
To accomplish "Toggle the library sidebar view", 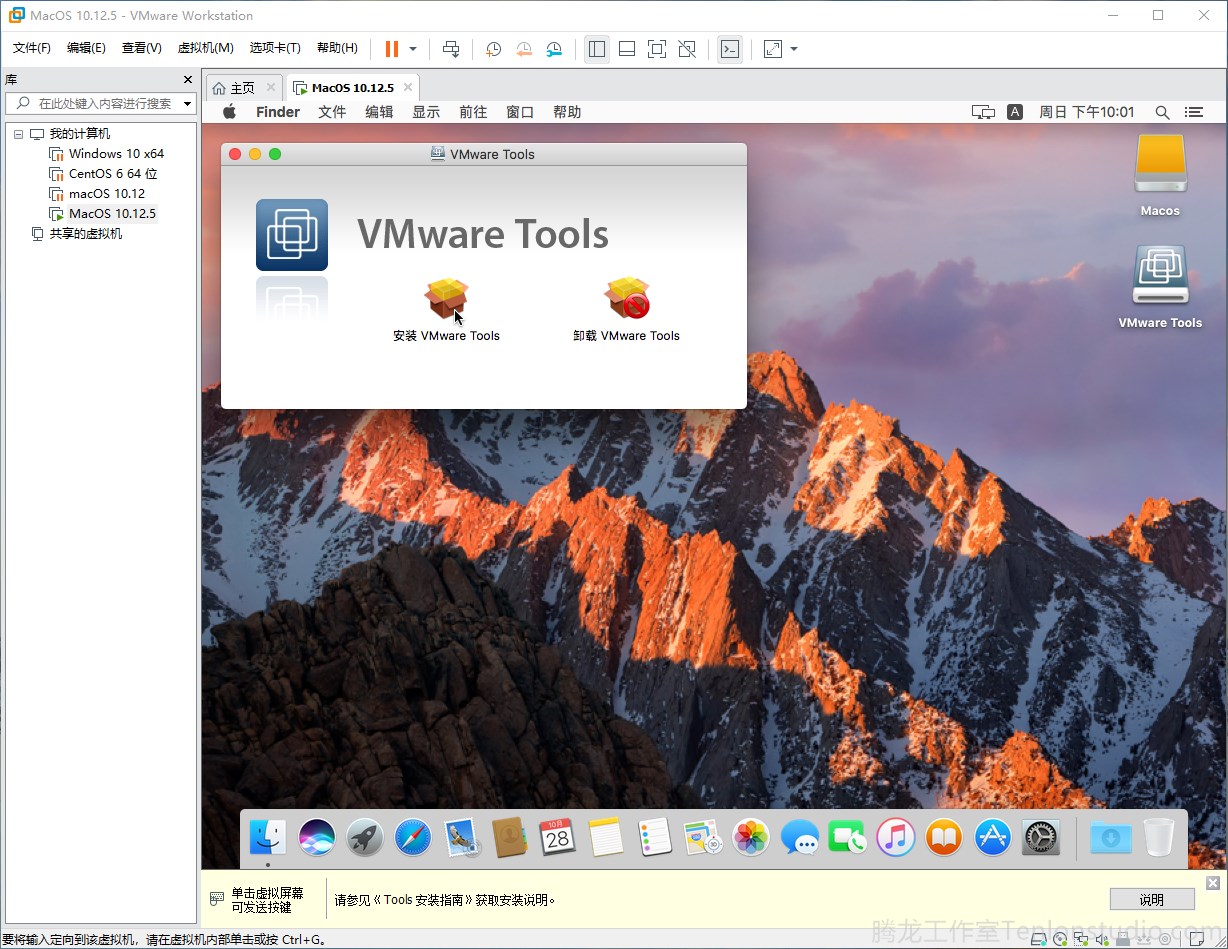I will tap(597, 49).
